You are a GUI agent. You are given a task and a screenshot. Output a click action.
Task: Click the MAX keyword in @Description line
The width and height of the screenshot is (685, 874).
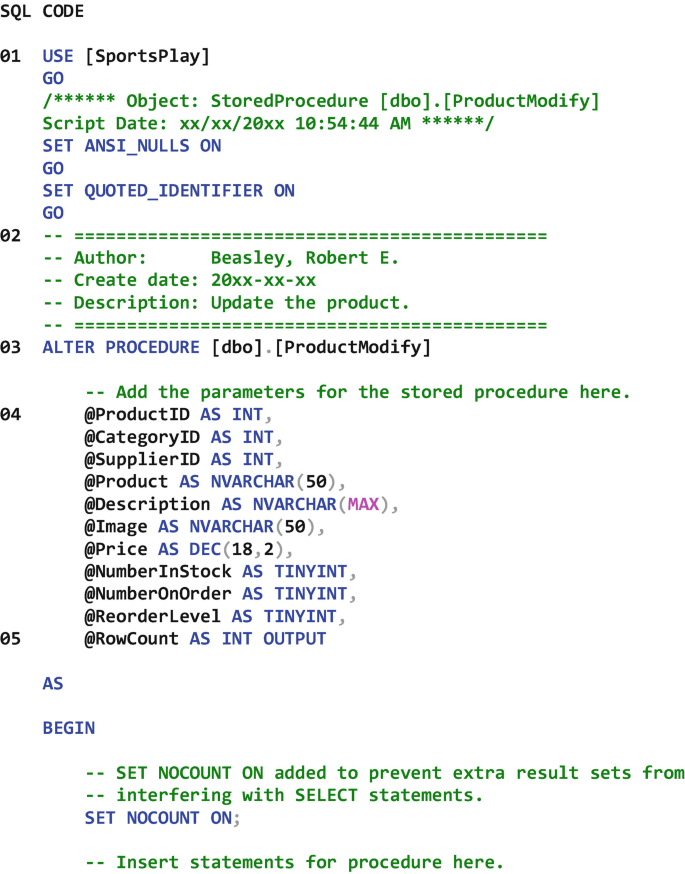pos(363,504)
